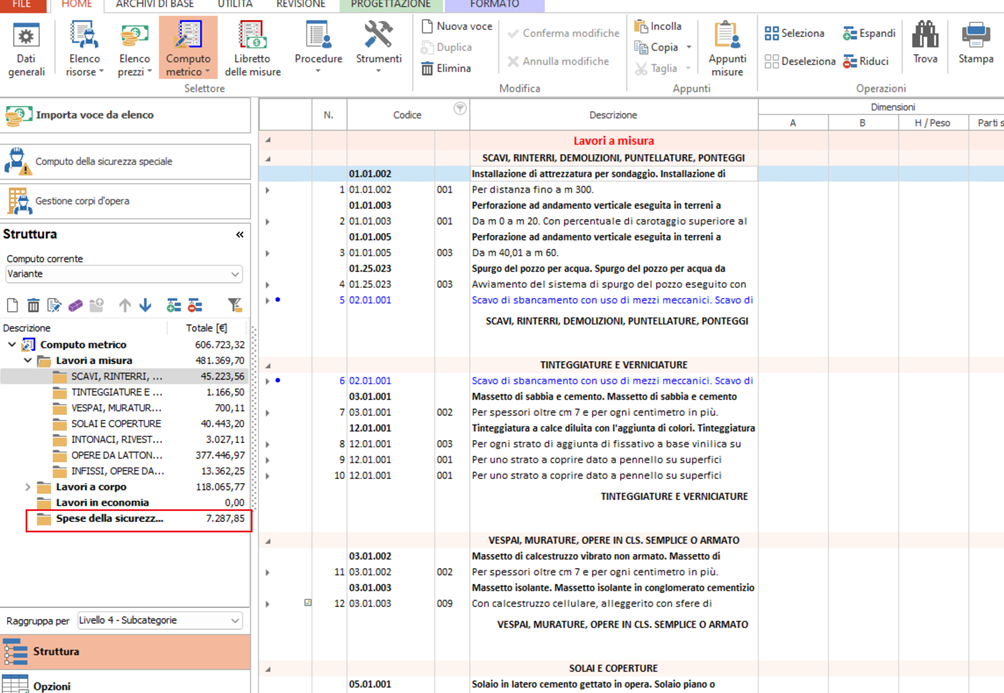1004x693 pixels.
Task: Move node up with the up arrow
Action: click(x=125, y=306)
